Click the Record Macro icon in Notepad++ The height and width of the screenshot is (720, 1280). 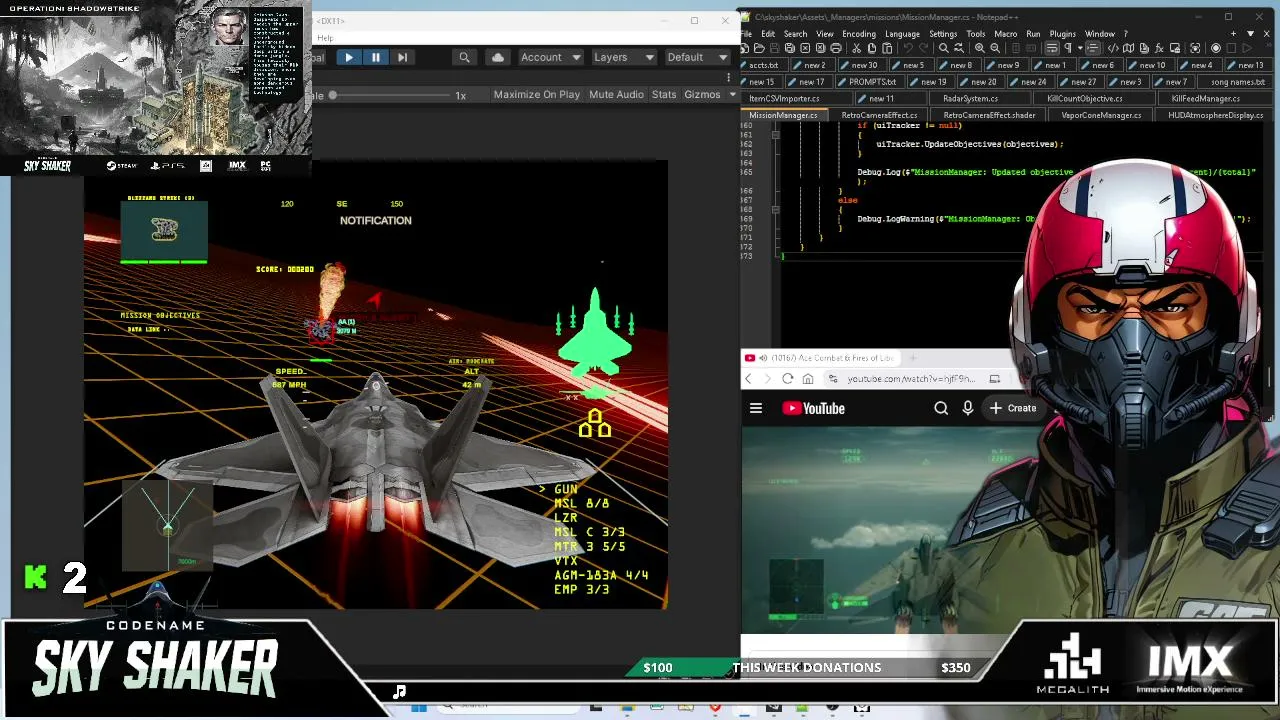pos(1215,48)
